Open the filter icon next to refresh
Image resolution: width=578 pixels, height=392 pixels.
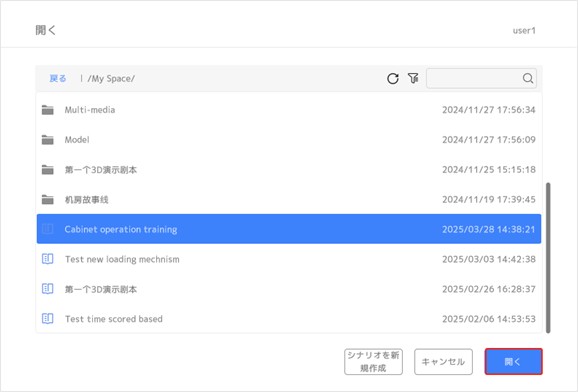pyautogui.click(x=413, y=78)
